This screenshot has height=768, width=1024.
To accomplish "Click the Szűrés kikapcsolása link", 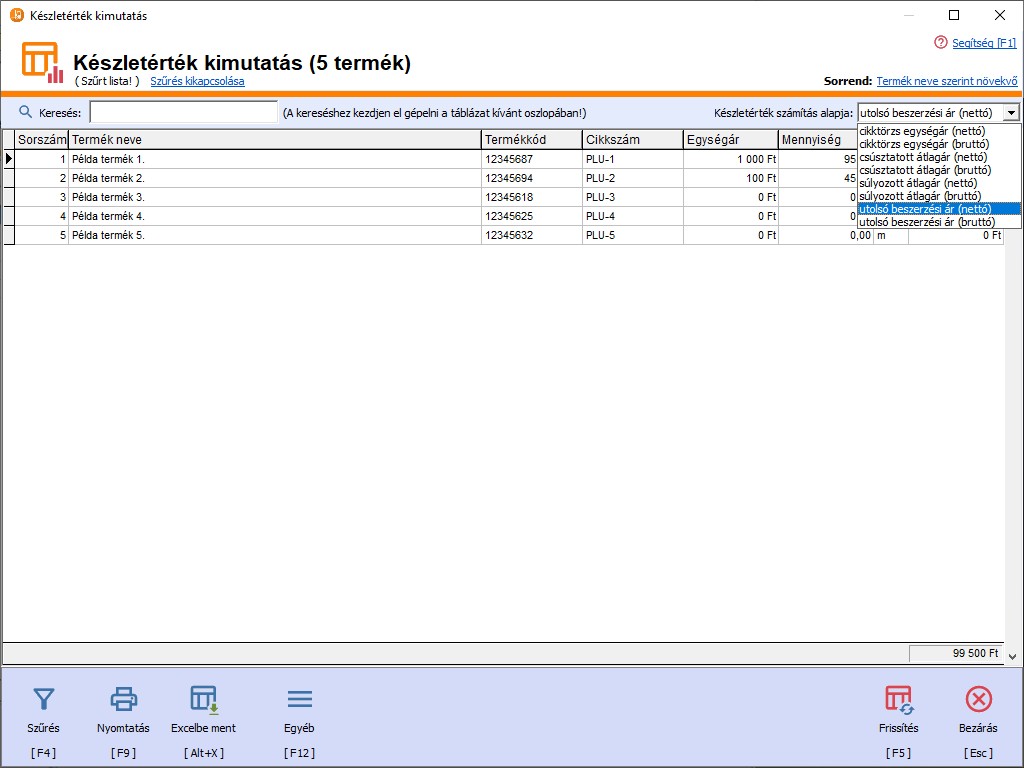I will [x=197, y=81].
